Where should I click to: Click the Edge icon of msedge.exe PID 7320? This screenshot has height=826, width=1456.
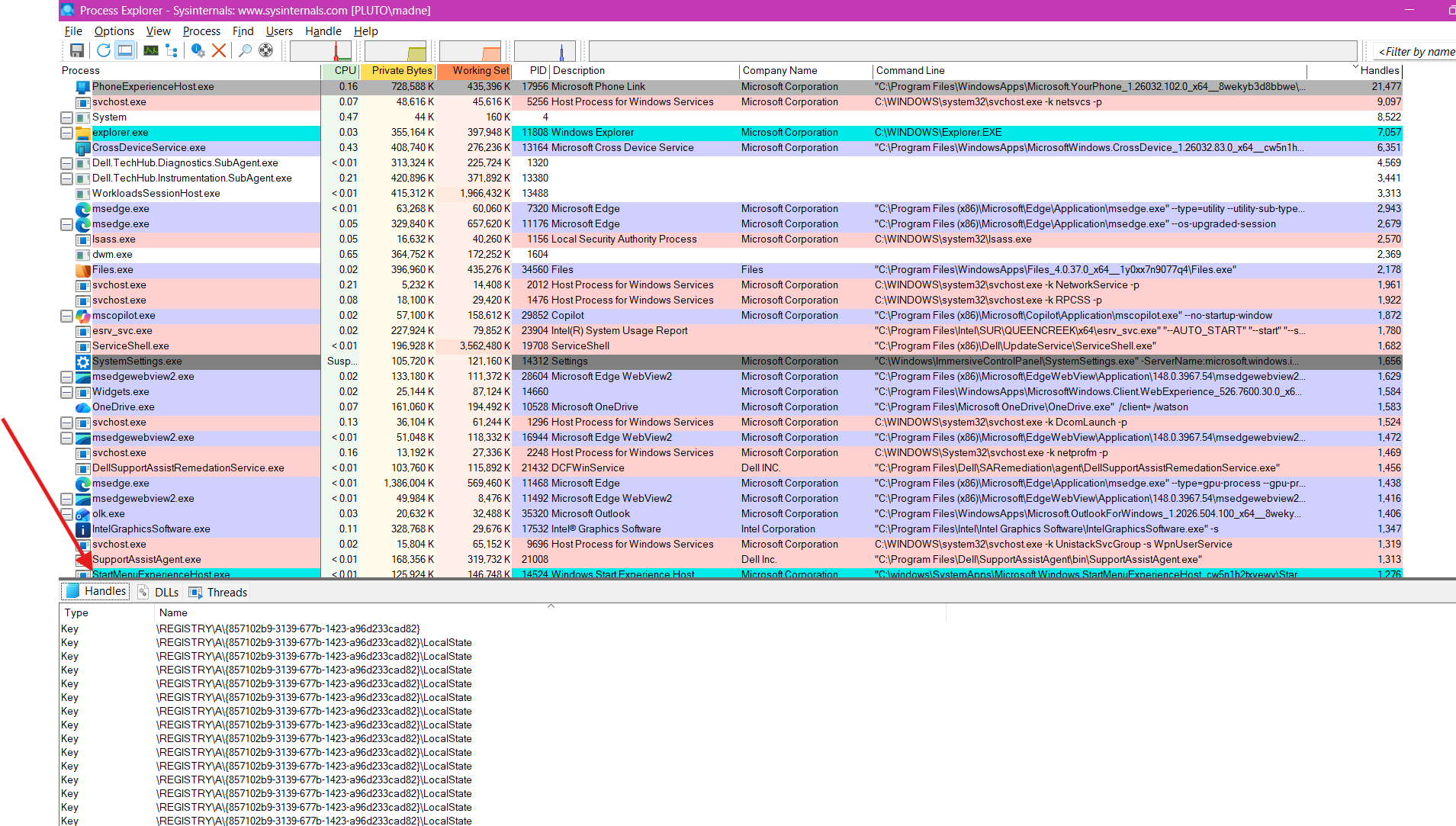tap(83, 209)
